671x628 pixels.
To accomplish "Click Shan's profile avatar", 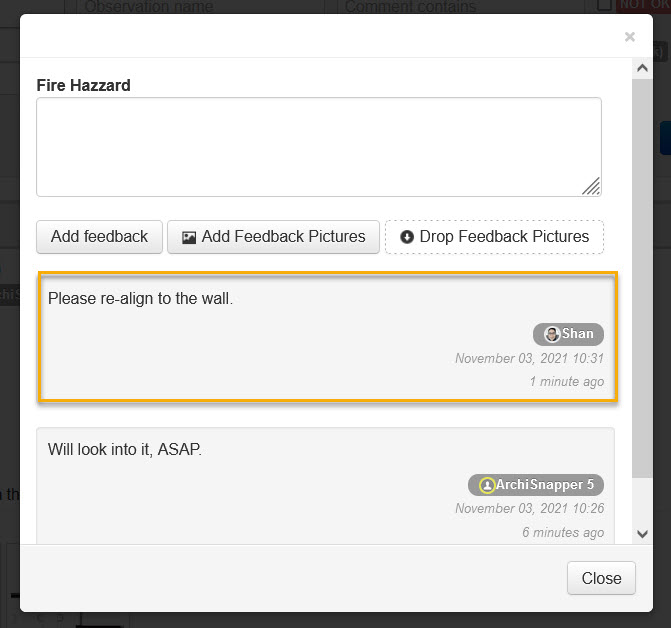I will (552, 334).
